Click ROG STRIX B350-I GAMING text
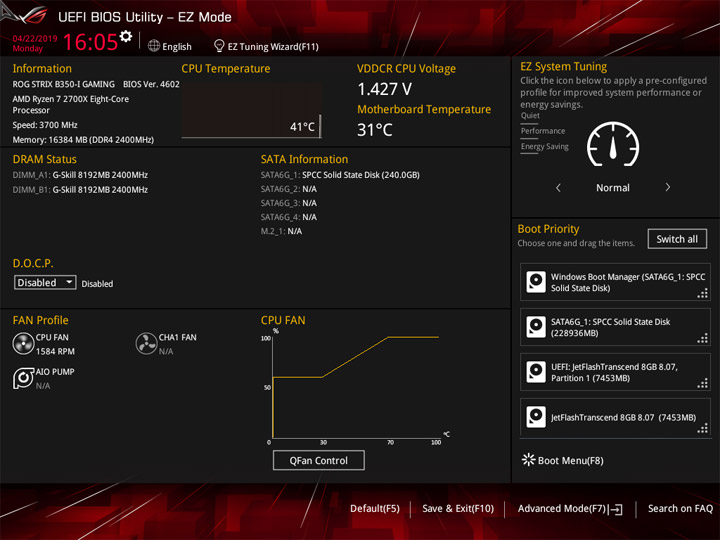Screen dimensions: 720x540 coord(63,84)
